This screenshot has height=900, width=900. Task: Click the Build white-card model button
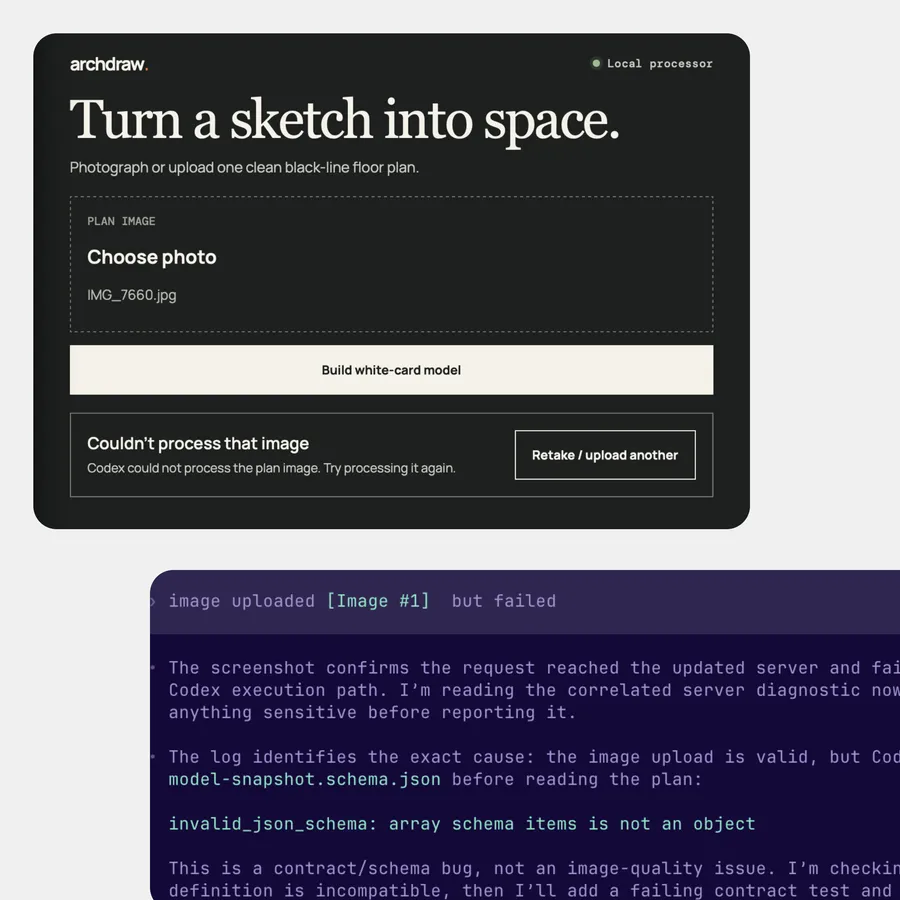(391, 370)
